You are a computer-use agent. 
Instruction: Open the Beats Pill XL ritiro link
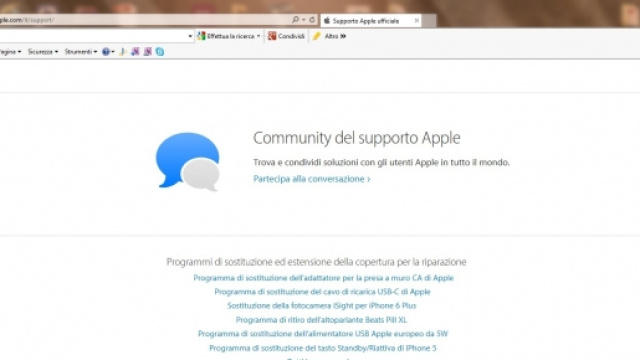click(321, 320)
